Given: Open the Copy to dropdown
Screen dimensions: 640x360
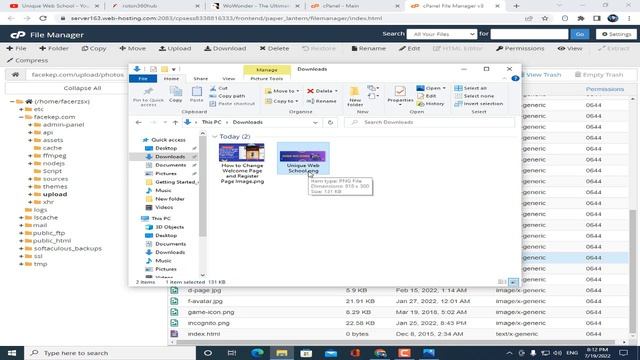Looking at the screenshot, I should pos(282,101).
